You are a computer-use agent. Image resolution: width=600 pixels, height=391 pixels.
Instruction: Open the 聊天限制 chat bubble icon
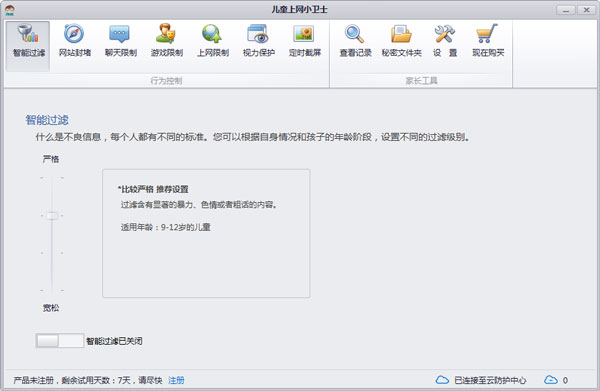pos(120,34)
